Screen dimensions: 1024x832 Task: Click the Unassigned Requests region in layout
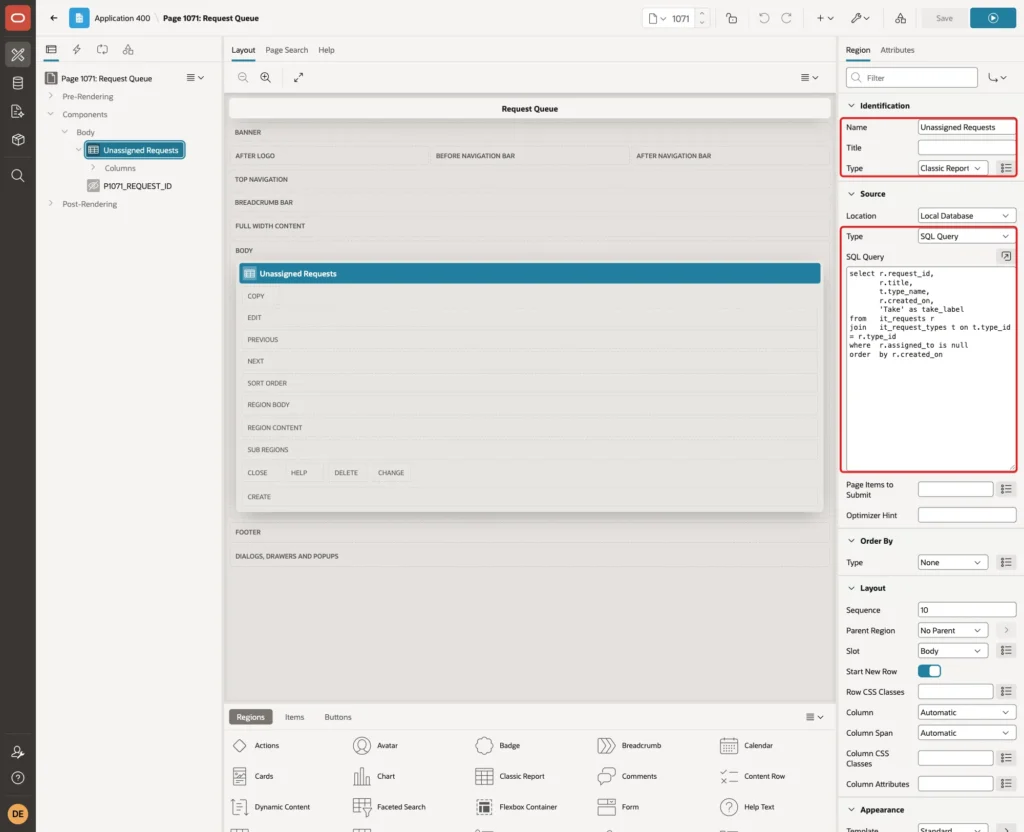529,274
